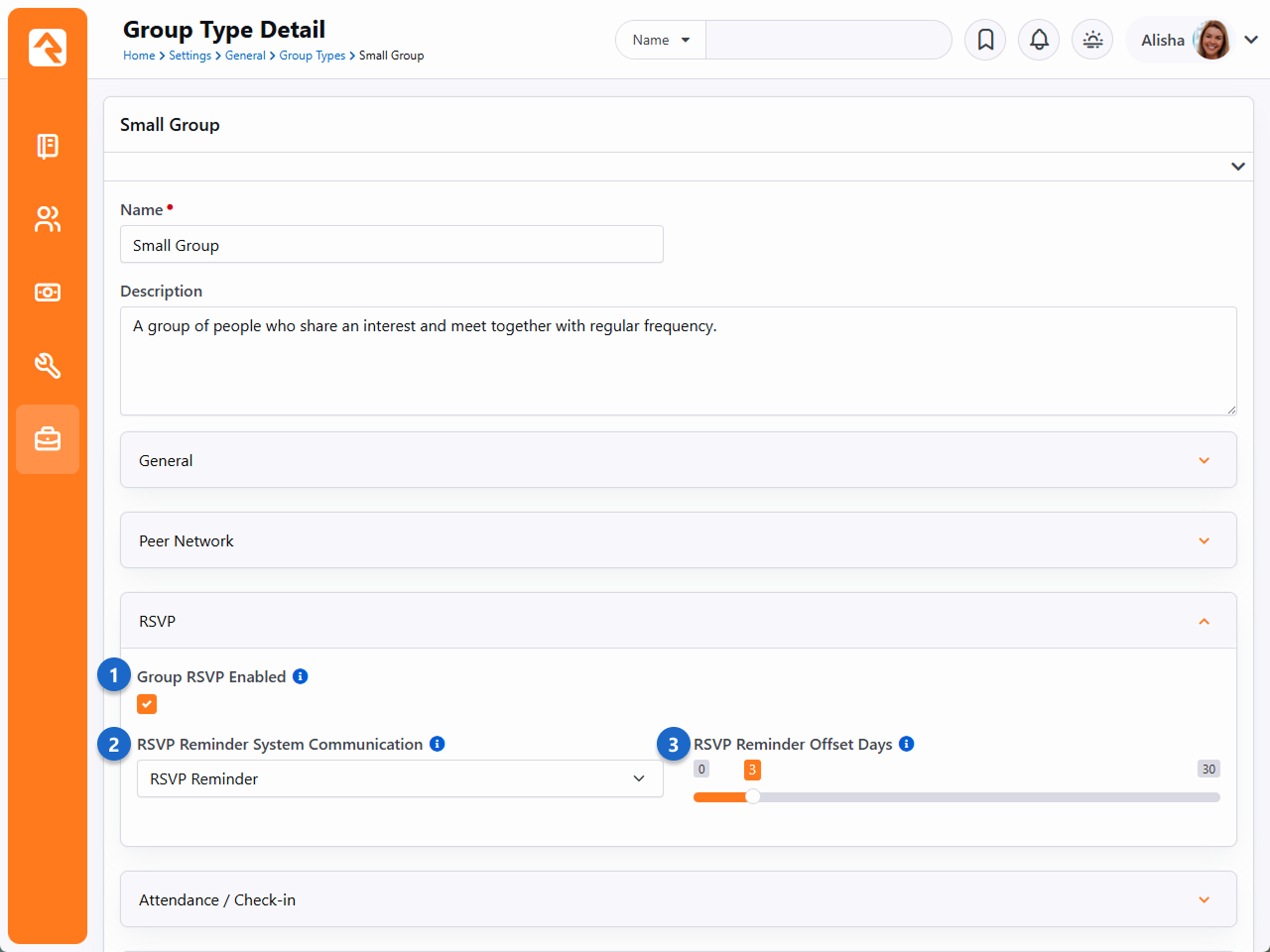Expand the General panel

[x=678, y=460]
